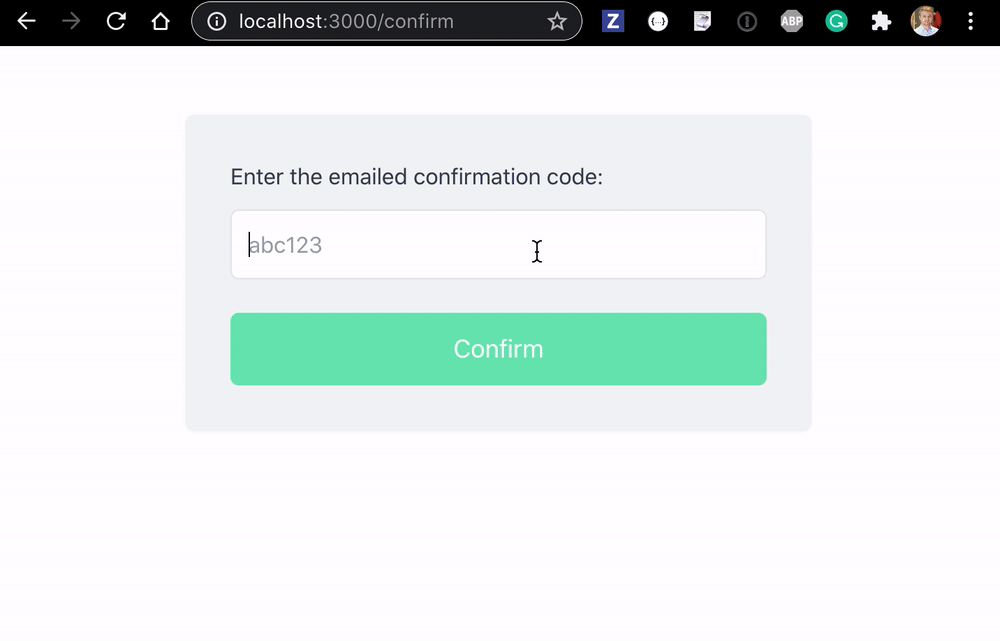The height and width of the screenshot is (641, 1000).
Task: Open the Chrome profile avatar menu
Action: (926, 21)
